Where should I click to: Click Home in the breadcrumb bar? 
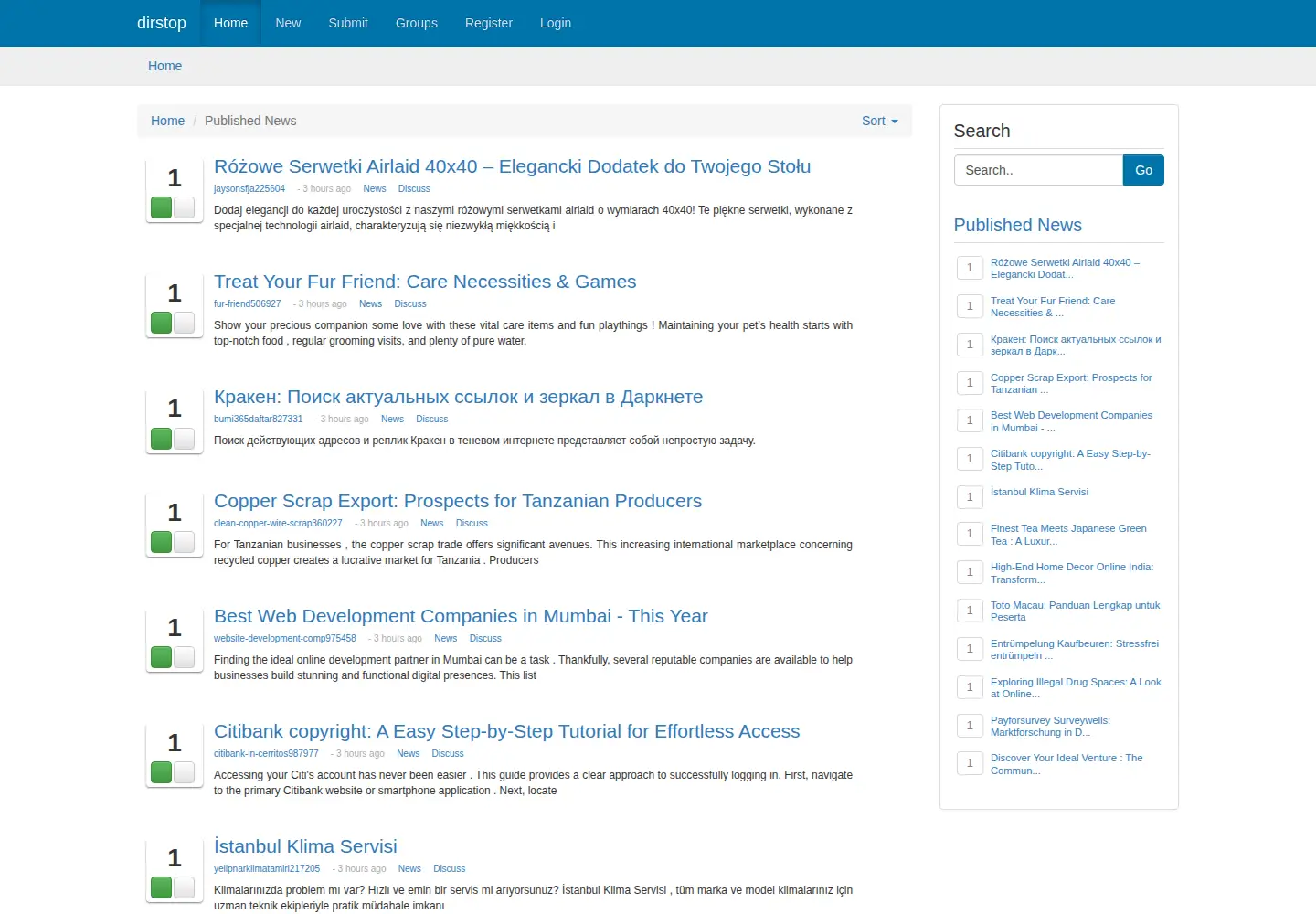point(167,121)
